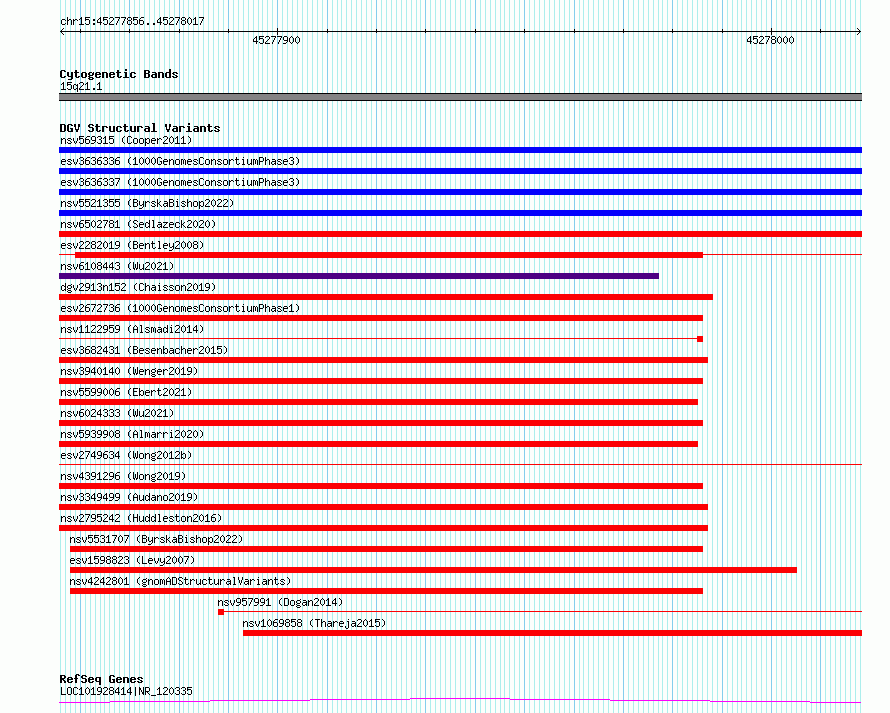890x713 pixels.
Task: Click the nsv6024333 (Wu2021) label
Action: [x=117, y=413]
